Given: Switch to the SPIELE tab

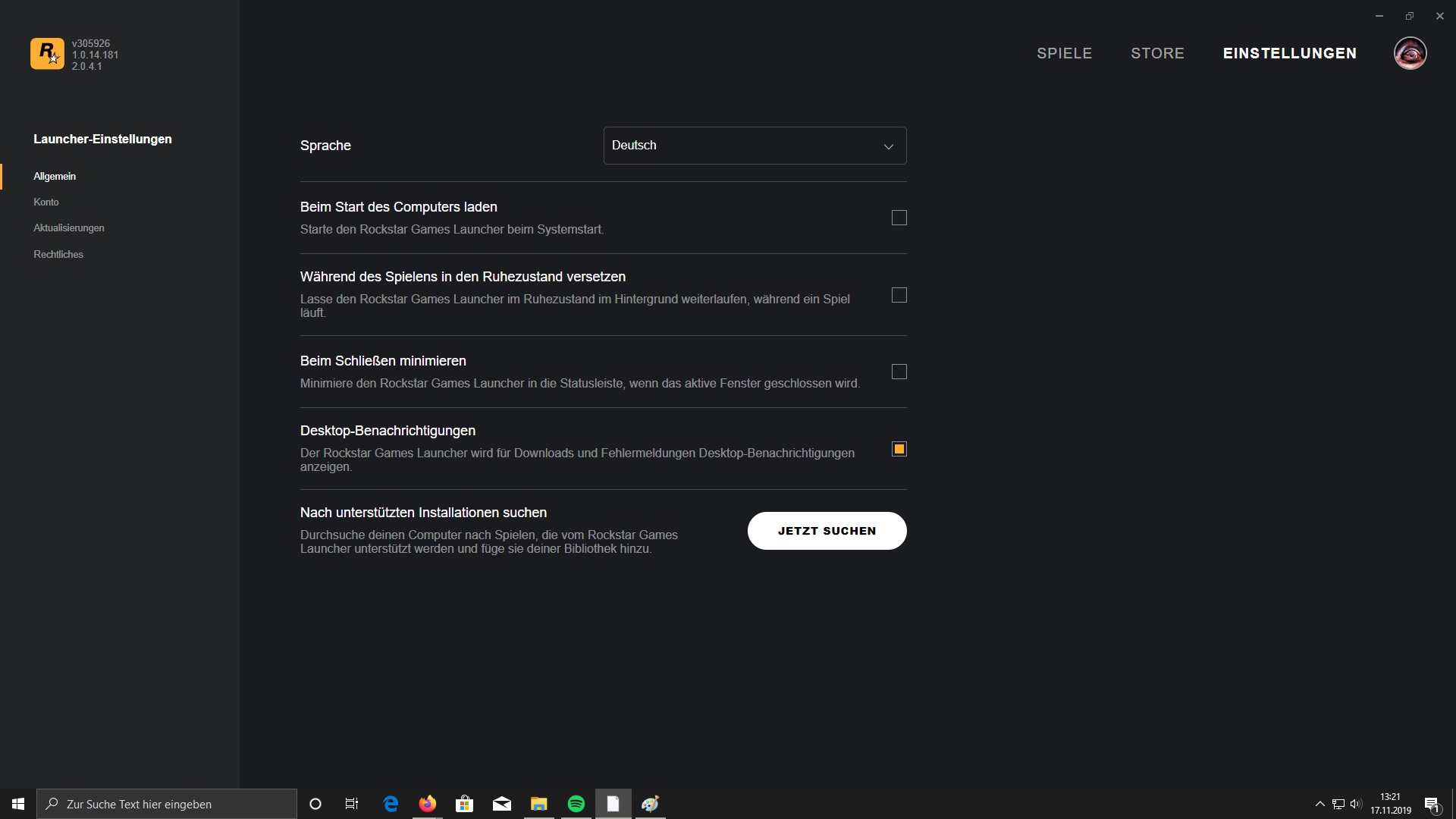Looking at the screenshot, I should pos(1064,53).
